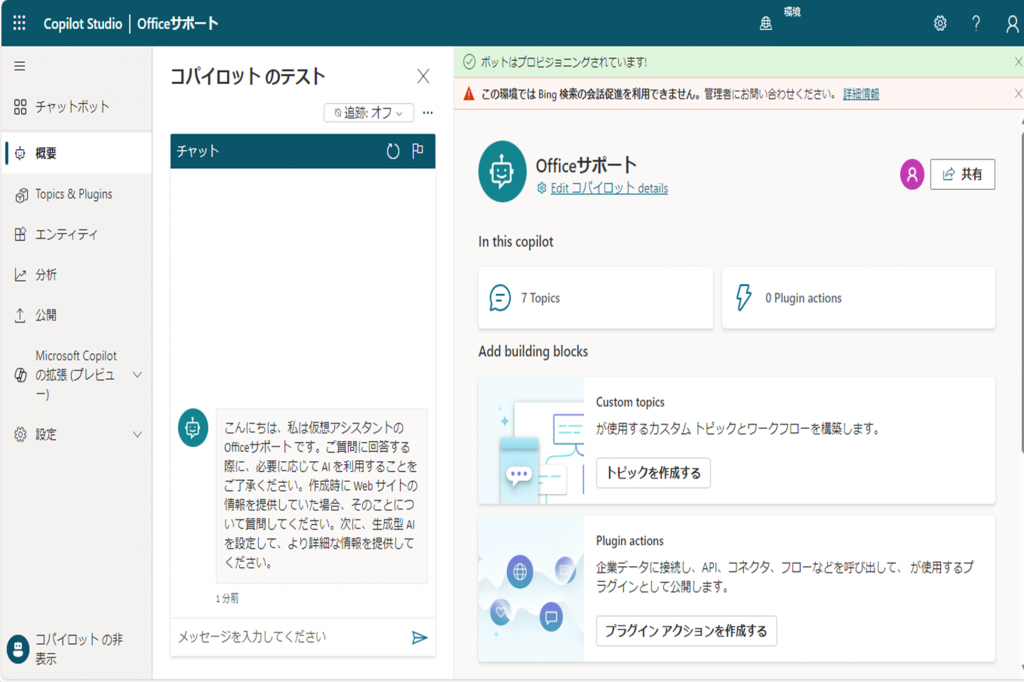The image size is (1024, 682).
Task: Click the 'チャット' chat header title
Action: click(x=198, y=152)
